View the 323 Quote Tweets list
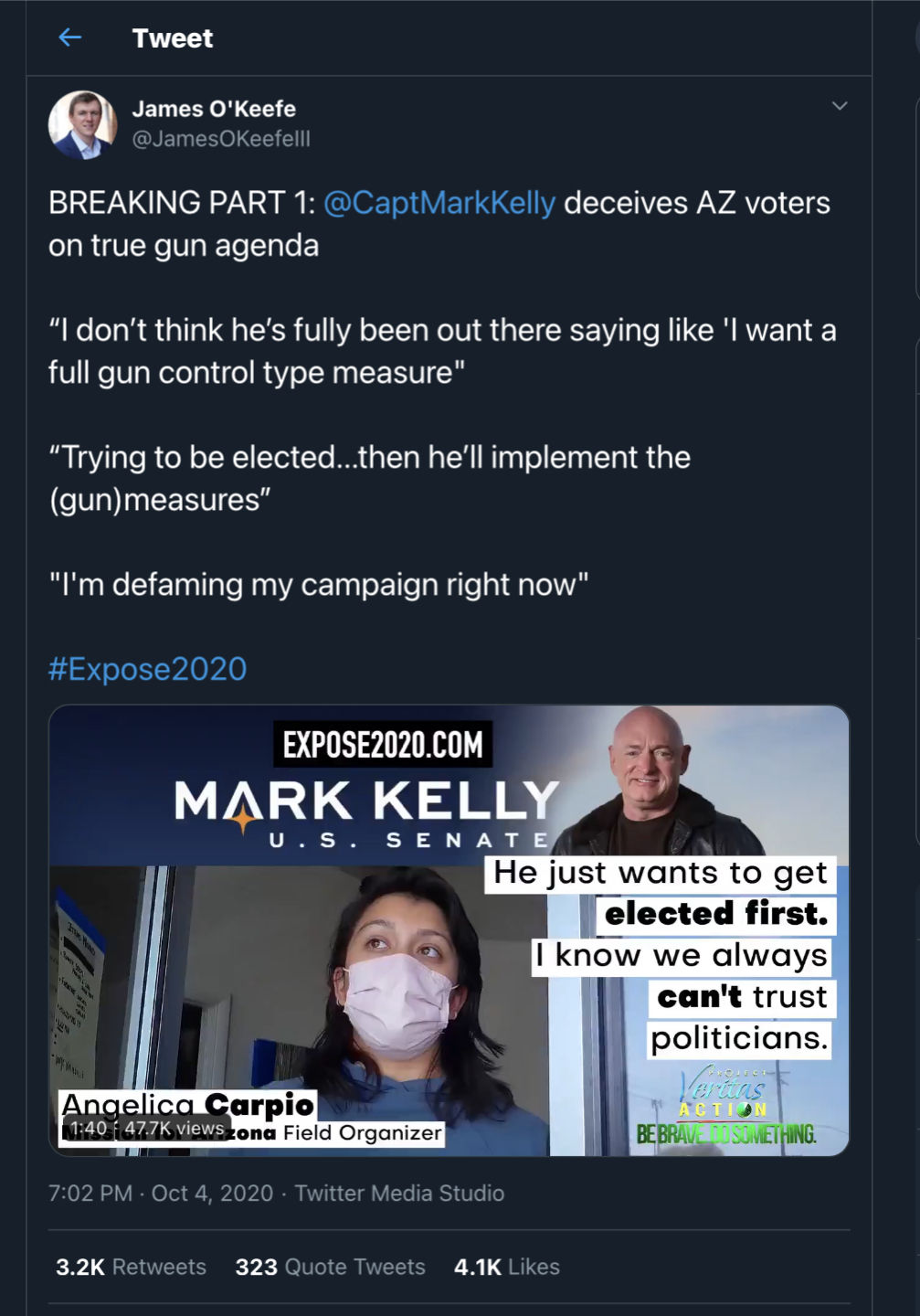The image size is (920, 1316). [x=330, y=1267]
